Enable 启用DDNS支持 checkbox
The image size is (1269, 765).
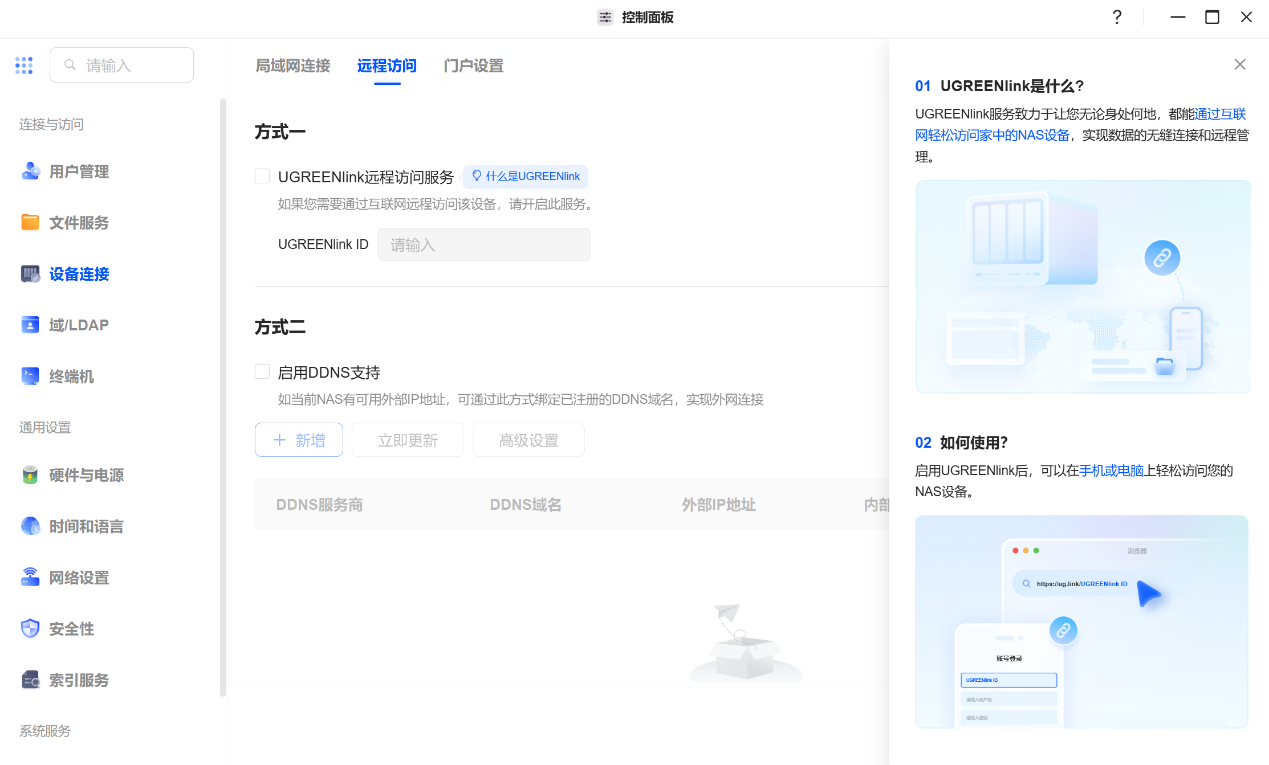(x=262, y=372)
